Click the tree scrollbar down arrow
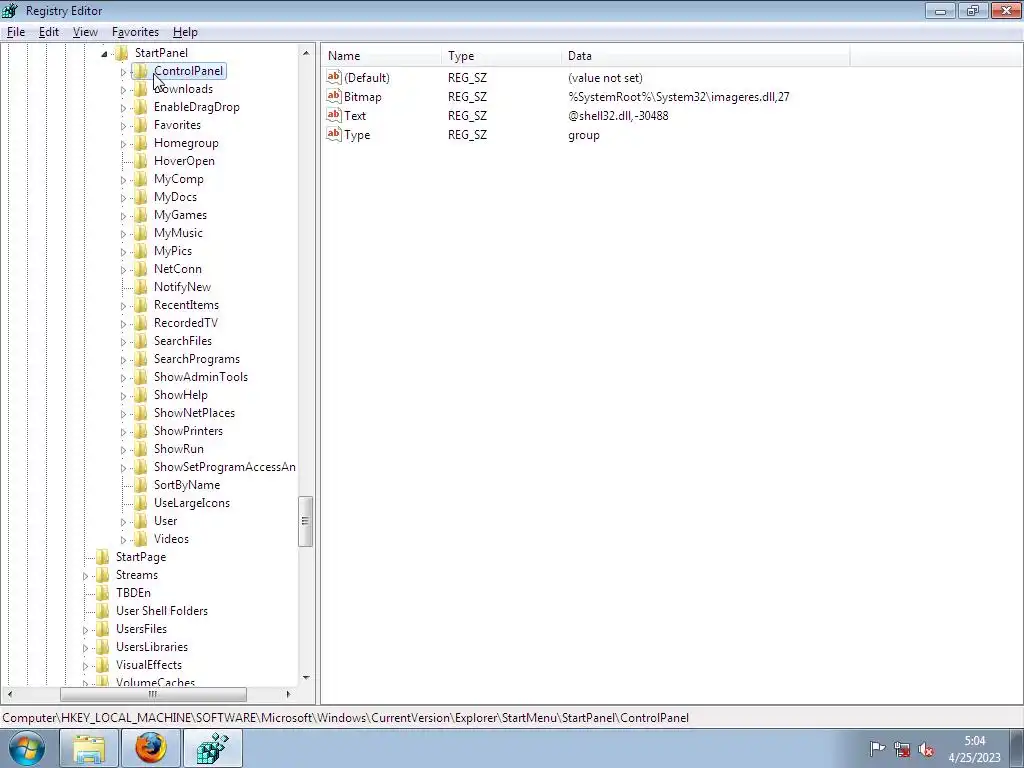 point(306,679)
